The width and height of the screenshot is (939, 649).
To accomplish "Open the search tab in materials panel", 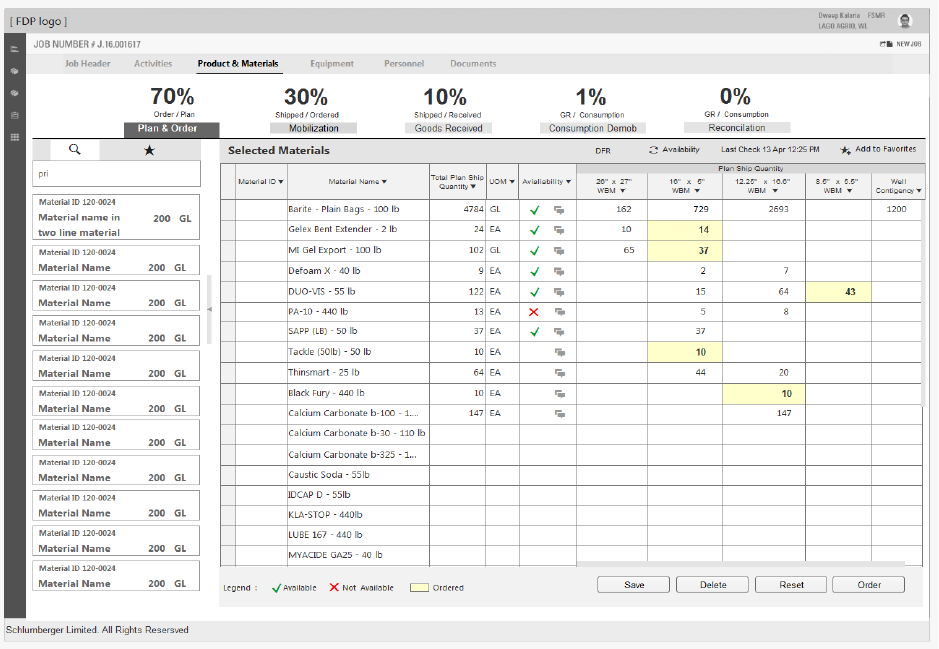I will point(74,150).
